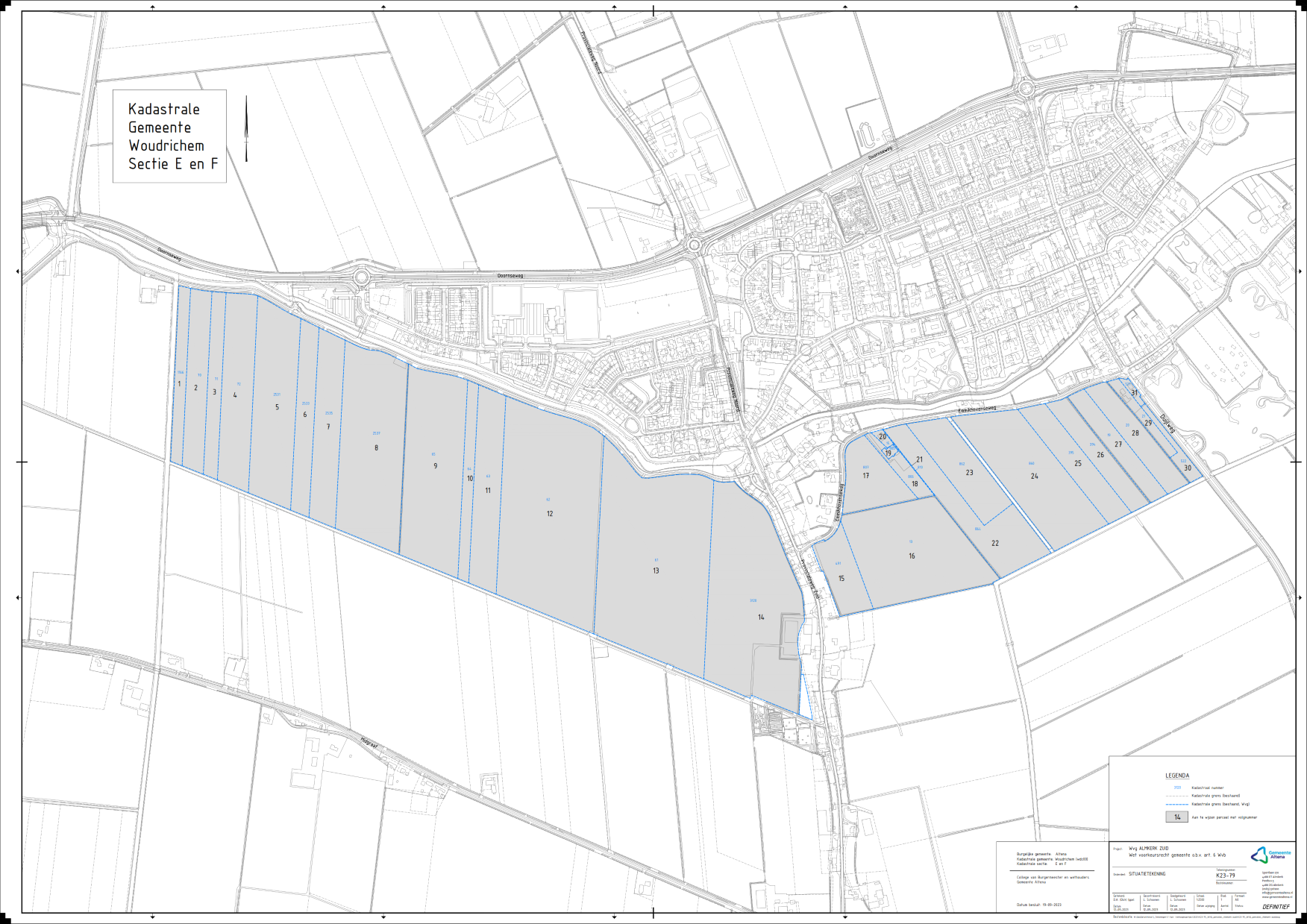This screenshot has width=1307, height=924.
Task: Click the gray dashed line legend sample
Action: click(1176, 796)
